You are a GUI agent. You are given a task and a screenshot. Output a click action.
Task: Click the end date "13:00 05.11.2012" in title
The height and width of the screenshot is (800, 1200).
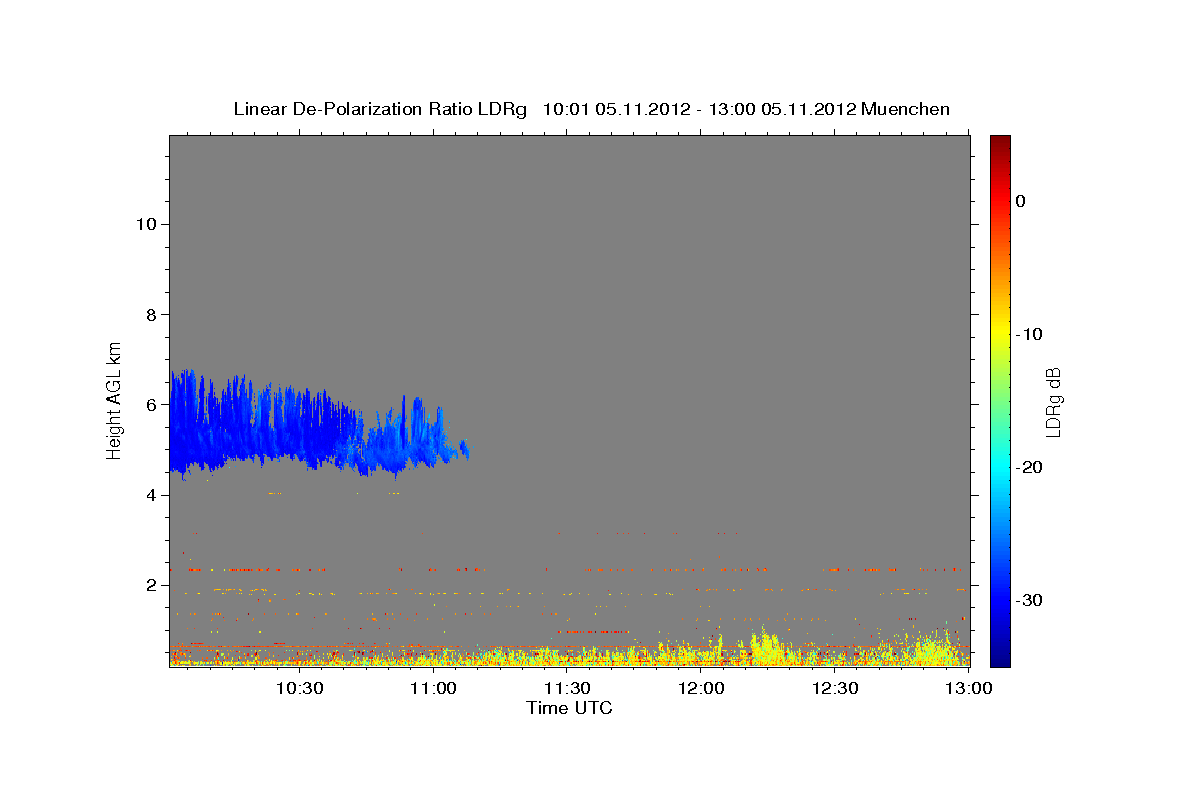click(x=783, y=109)
